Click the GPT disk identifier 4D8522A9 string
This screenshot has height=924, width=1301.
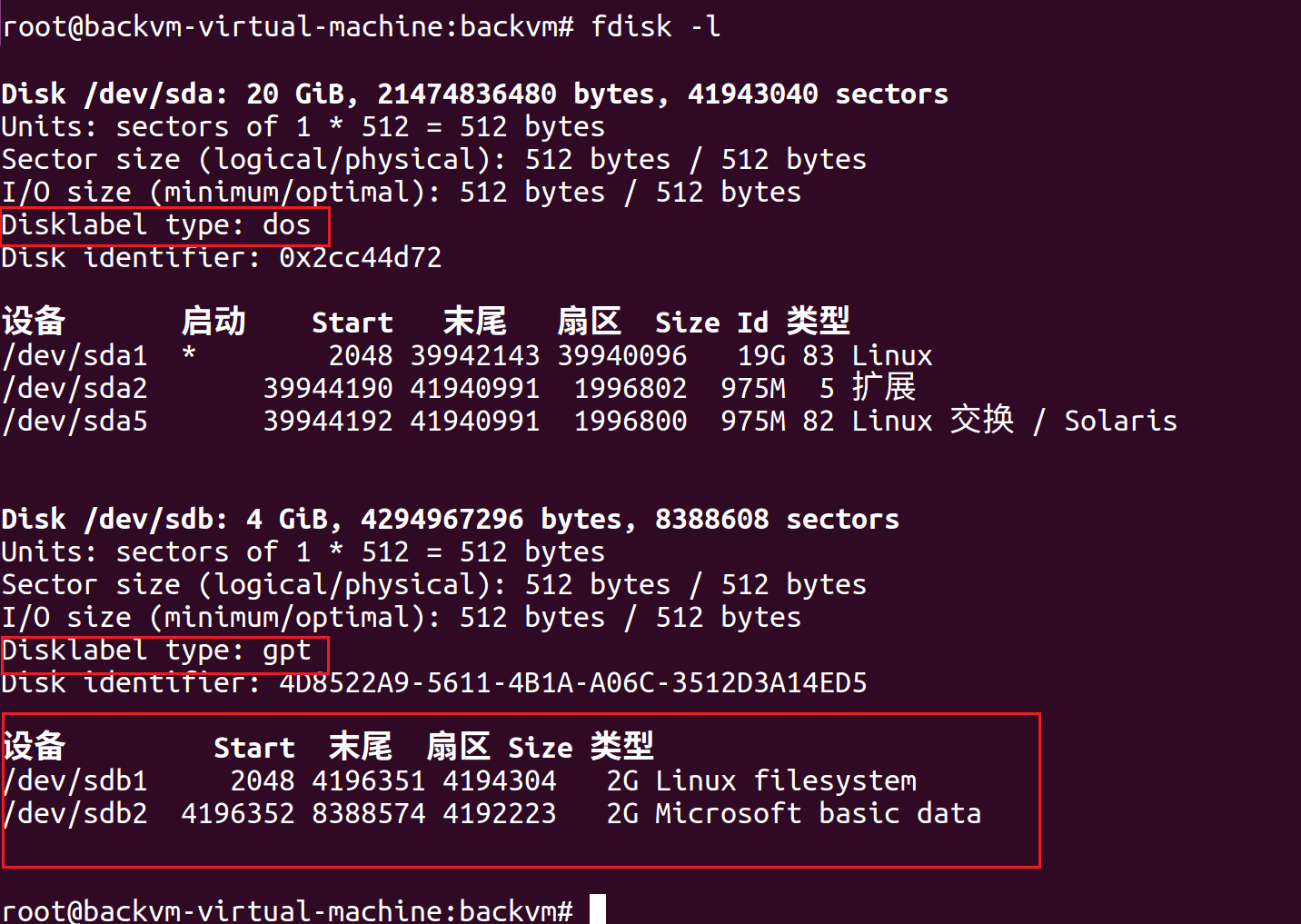pos(573,682)
